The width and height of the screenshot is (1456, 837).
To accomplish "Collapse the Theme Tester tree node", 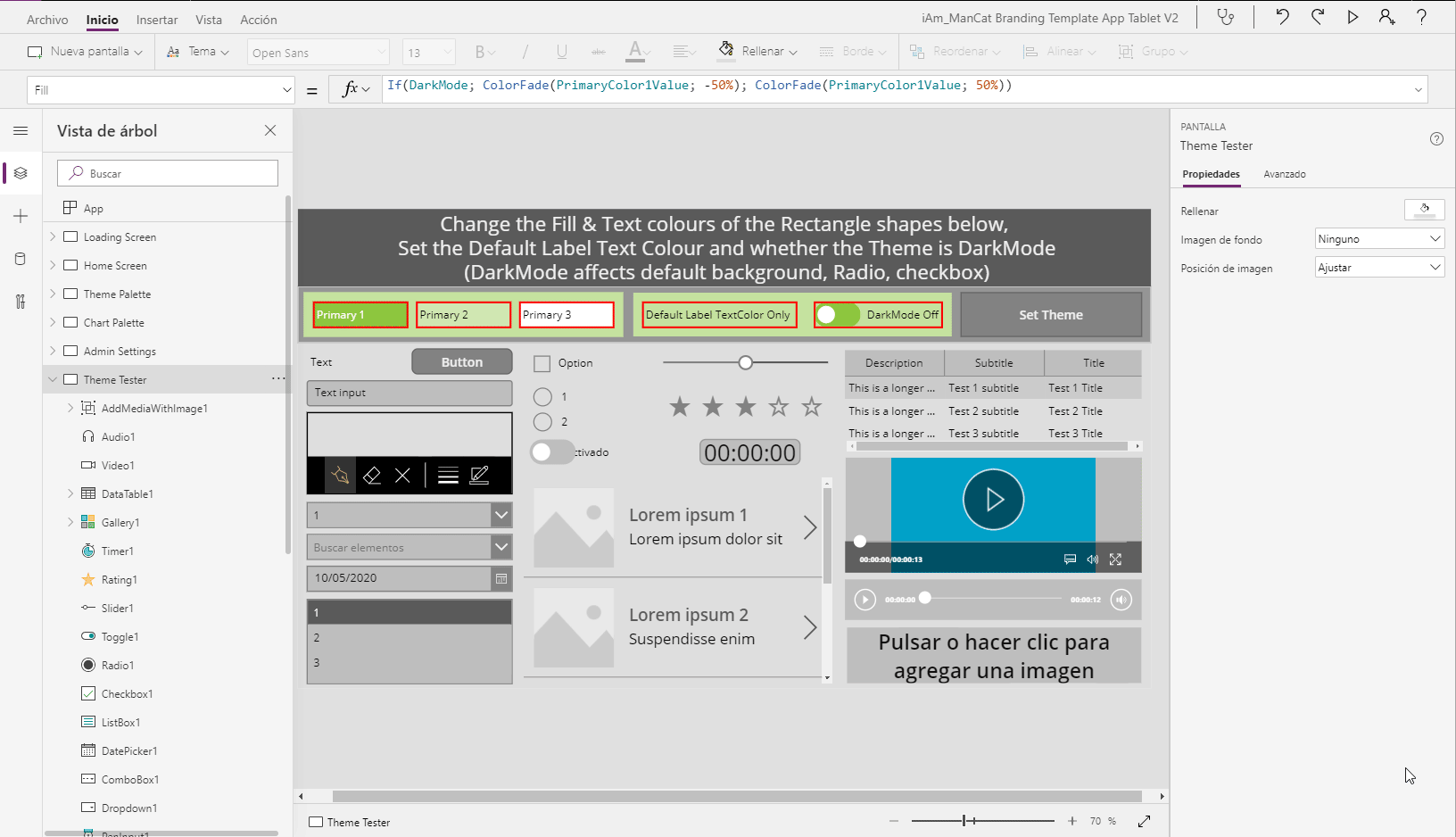I will (53, 379).
